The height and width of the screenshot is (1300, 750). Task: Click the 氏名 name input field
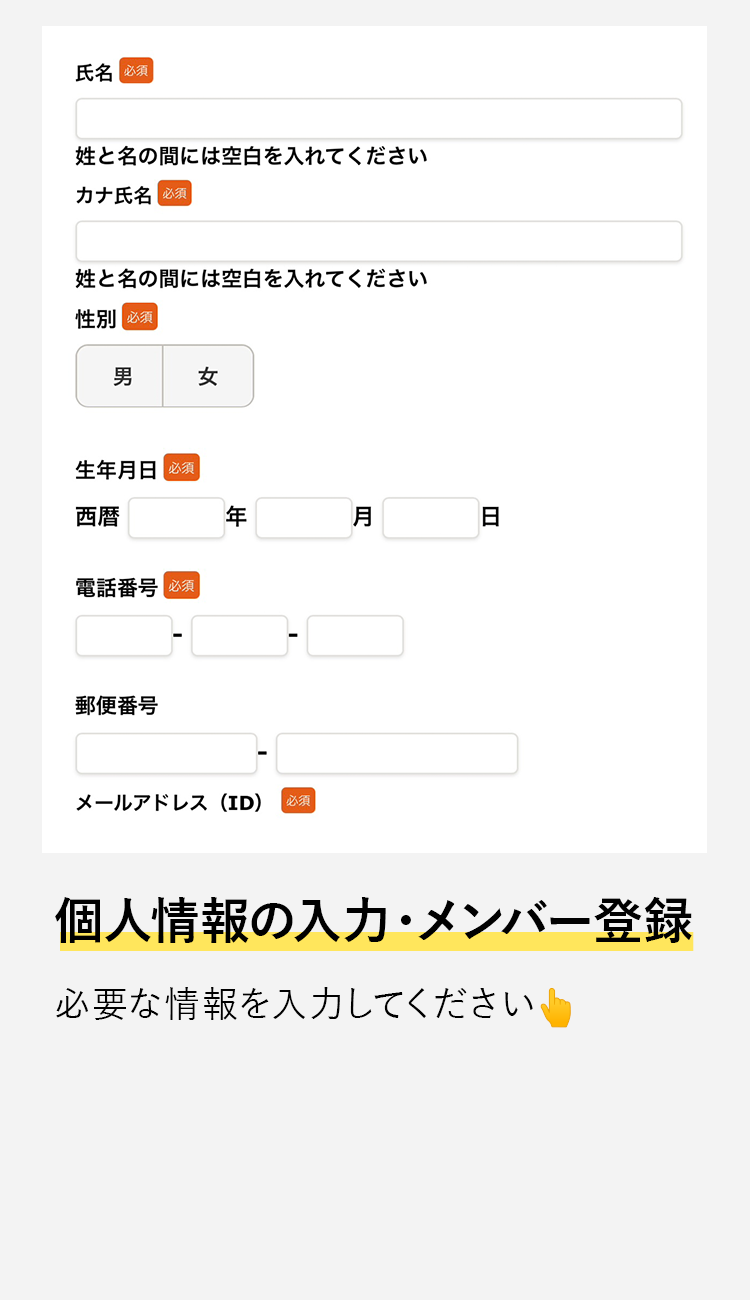click(378, 119)
